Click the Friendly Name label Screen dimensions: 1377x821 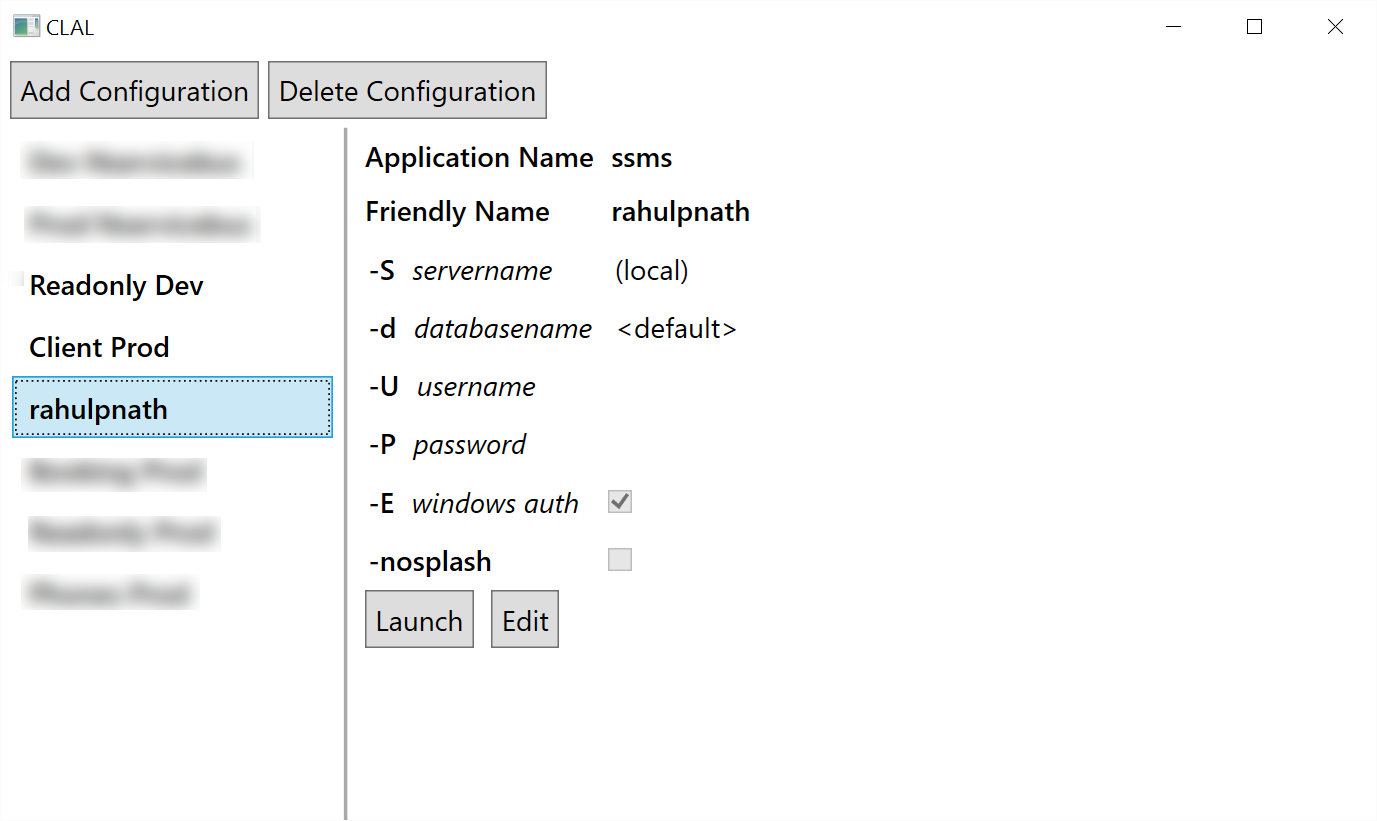(457, 212)
